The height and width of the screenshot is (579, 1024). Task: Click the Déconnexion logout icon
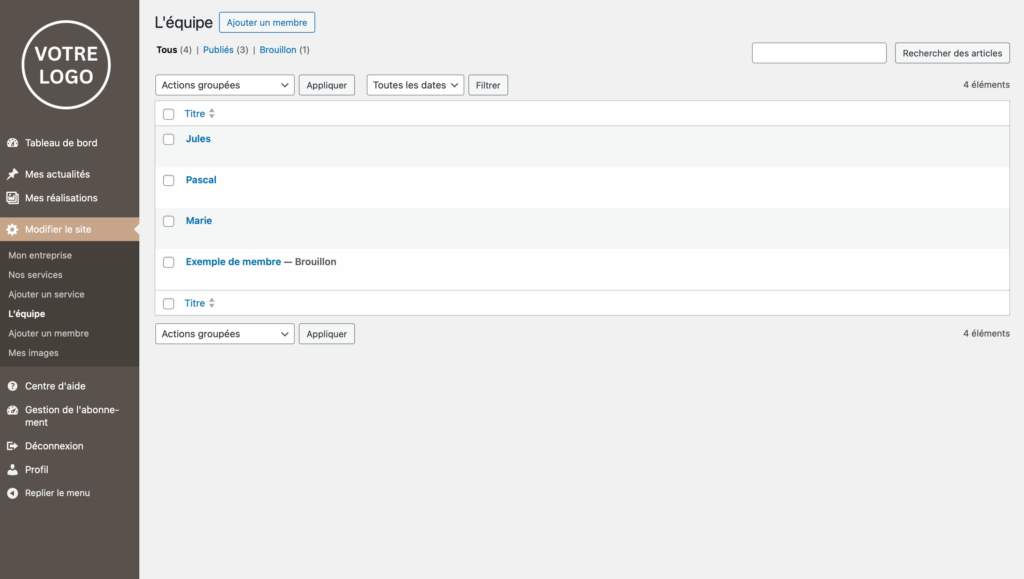13,446
